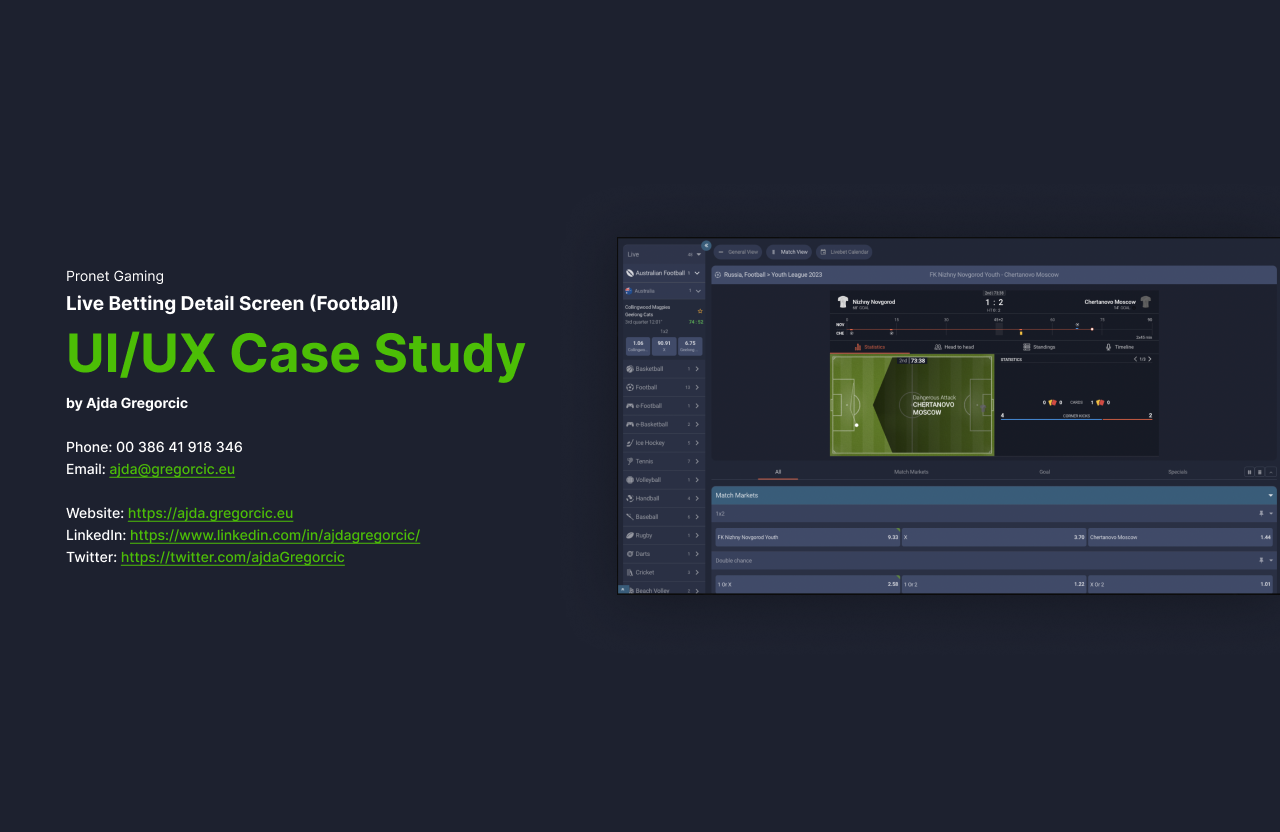Image resolution: width=1280 pixels, height=832 pixels.
Task: Click the e-Basketball gamepad icon
Action: click(630, 424)
